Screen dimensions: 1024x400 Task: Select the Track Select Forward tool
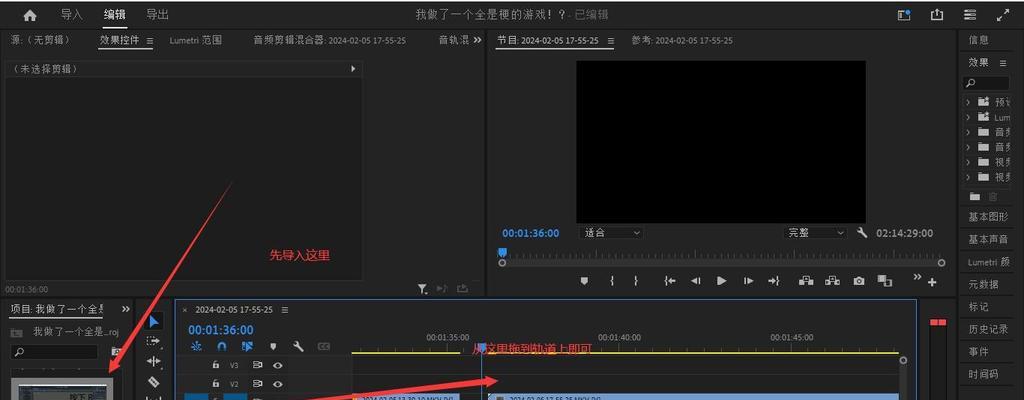pos(153,341)
